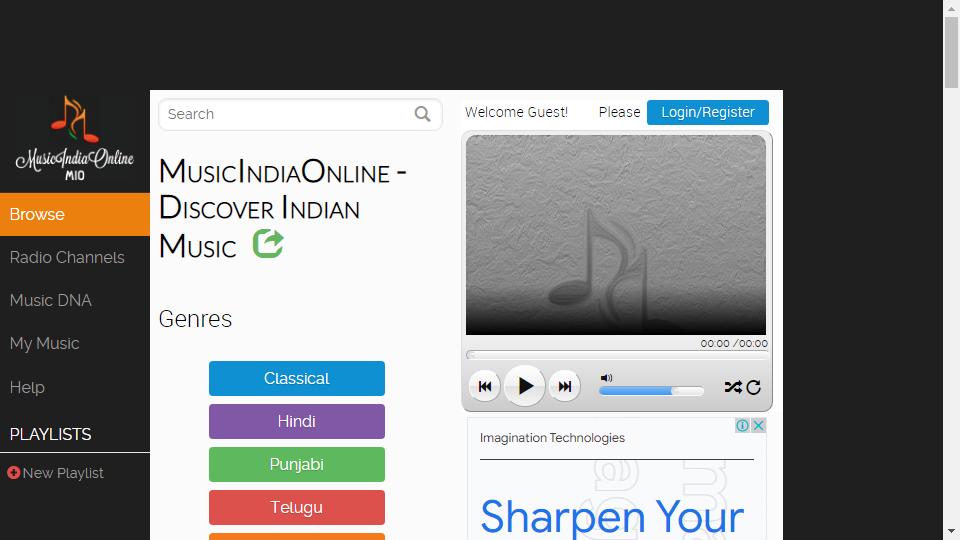Skip to previous track
This screenshot has width=960, height=540.
pos(485,386)
